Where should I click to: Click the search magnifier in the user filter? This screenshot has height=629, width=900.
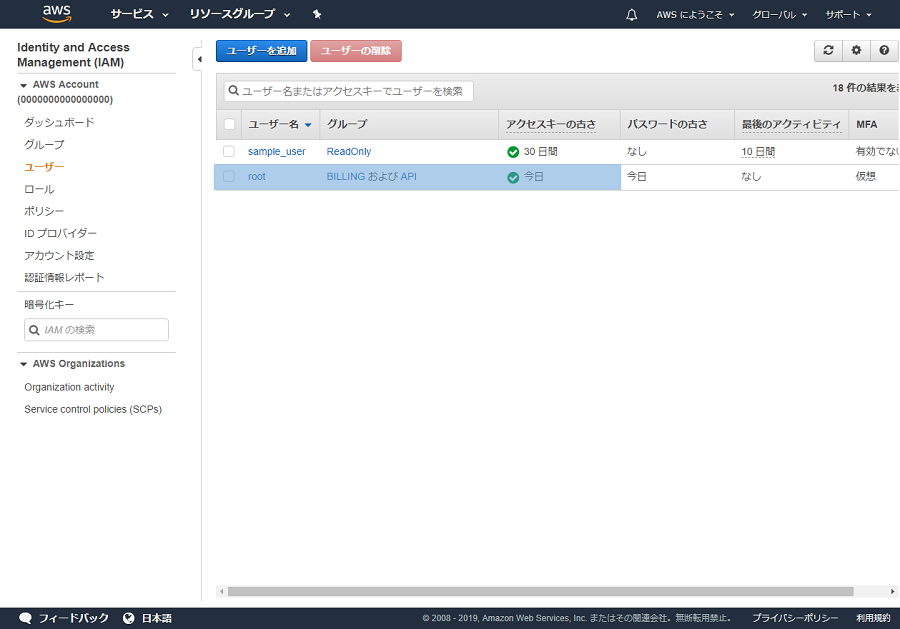[234, 91]
